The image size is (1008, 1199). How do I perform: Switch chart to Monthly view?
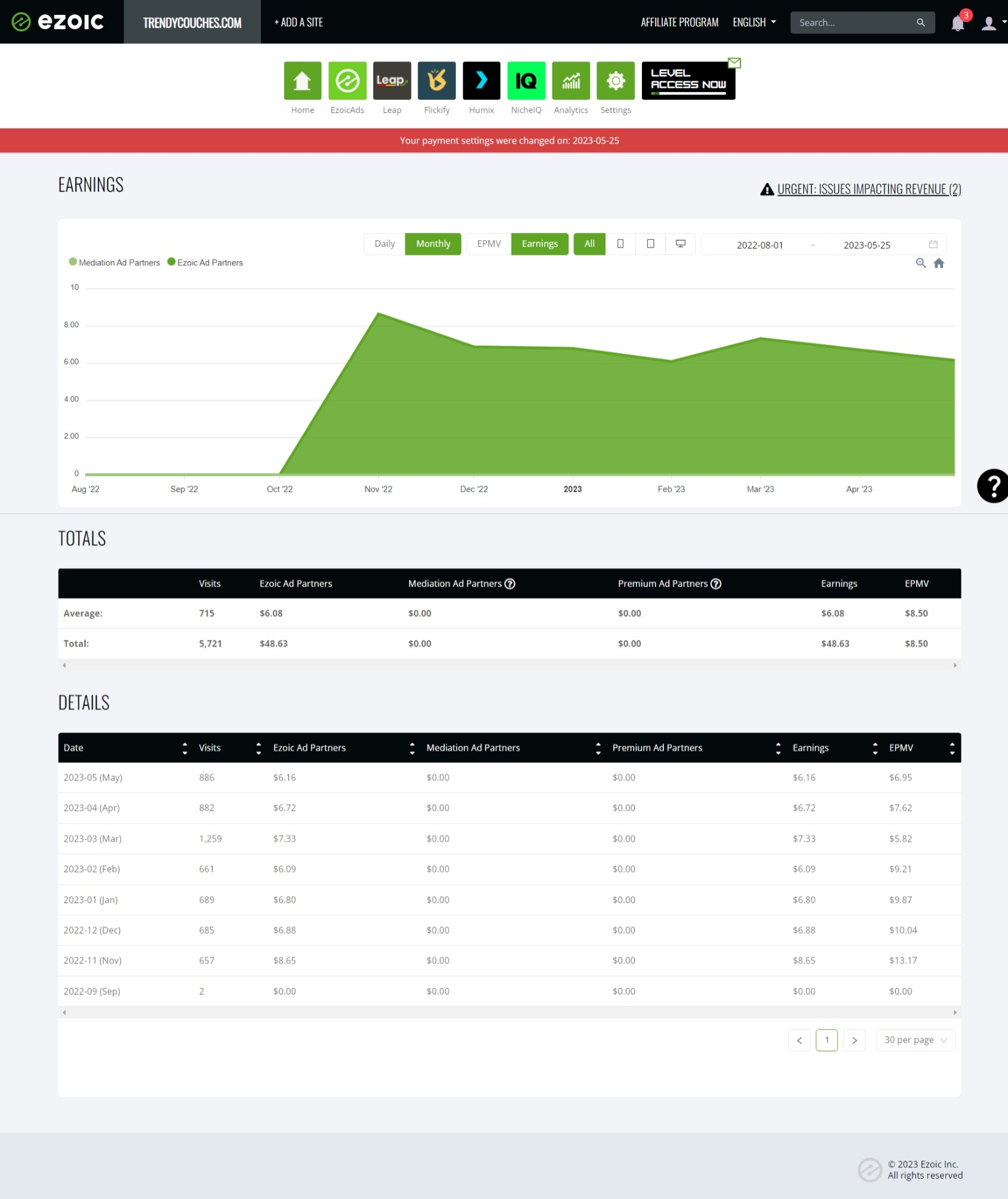coord(433,244)
